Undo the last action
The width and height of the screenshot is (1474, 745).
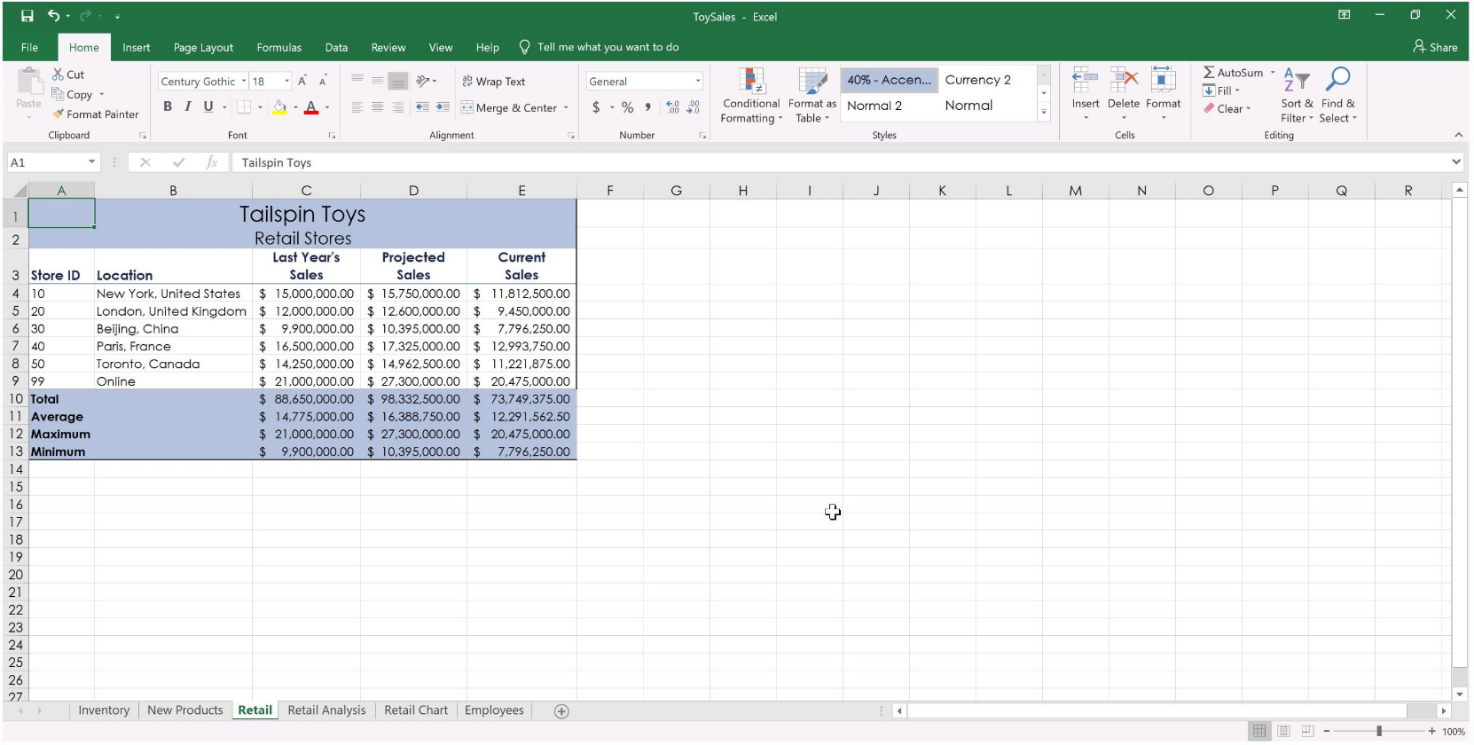[x=53, y=16]
